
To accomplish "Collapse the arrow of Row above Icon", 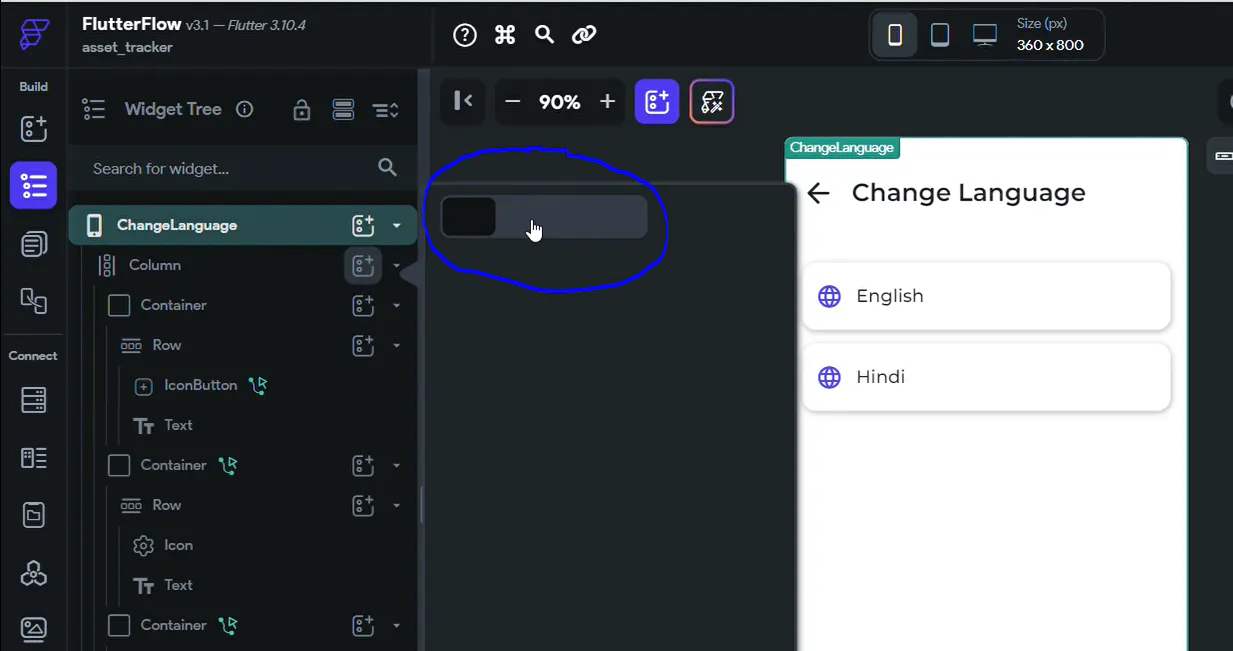I will pos(397,506).
